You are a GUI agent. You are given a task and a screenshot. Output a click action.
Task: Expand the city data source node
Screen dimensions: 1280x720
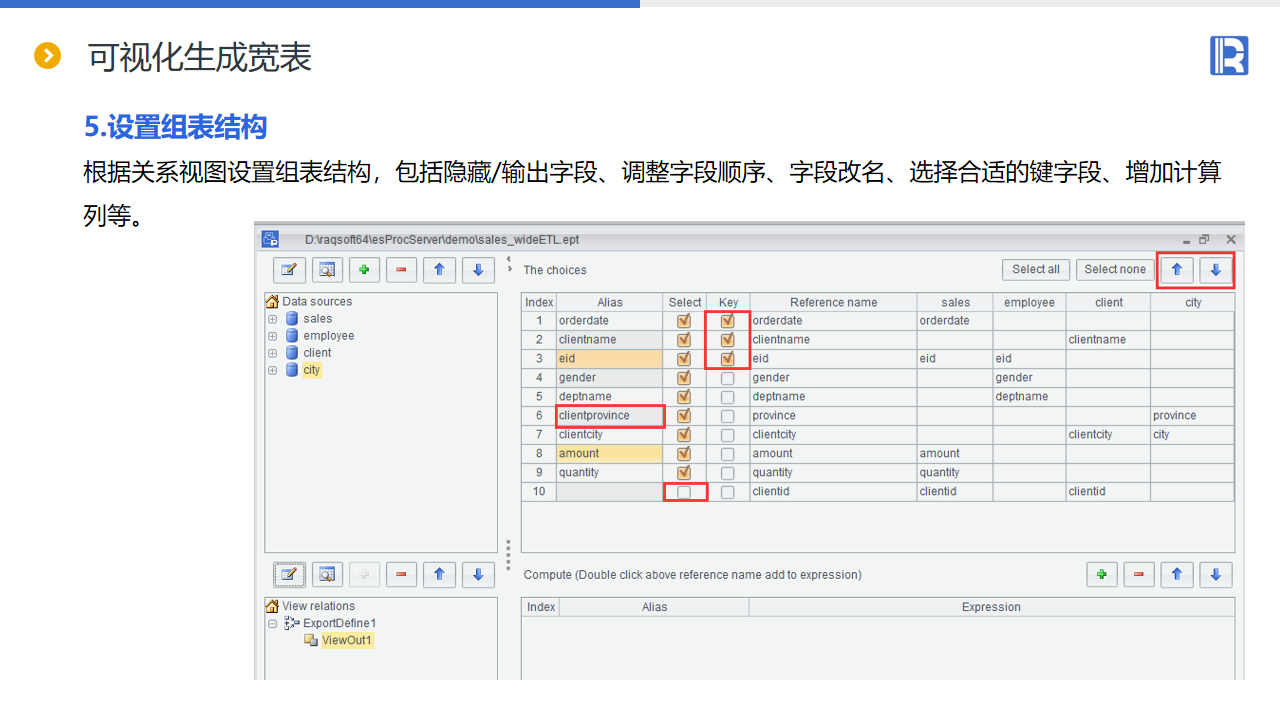pyautogui.click(x=272, y=370)
